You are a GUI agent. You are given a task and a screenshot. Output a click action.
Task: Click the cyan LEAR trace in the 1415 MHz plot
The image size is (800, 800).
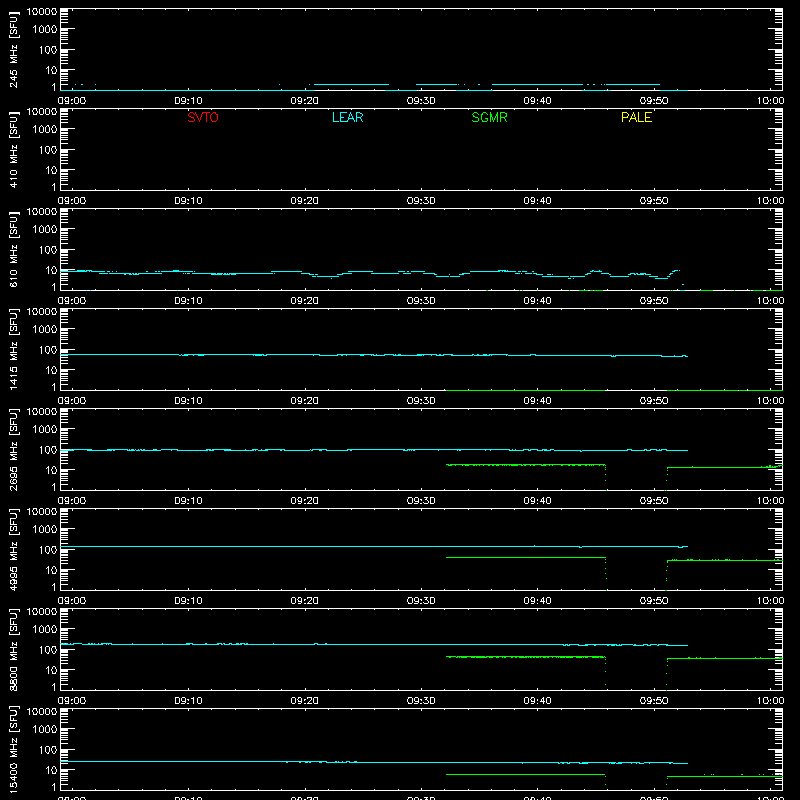point(374,355)
